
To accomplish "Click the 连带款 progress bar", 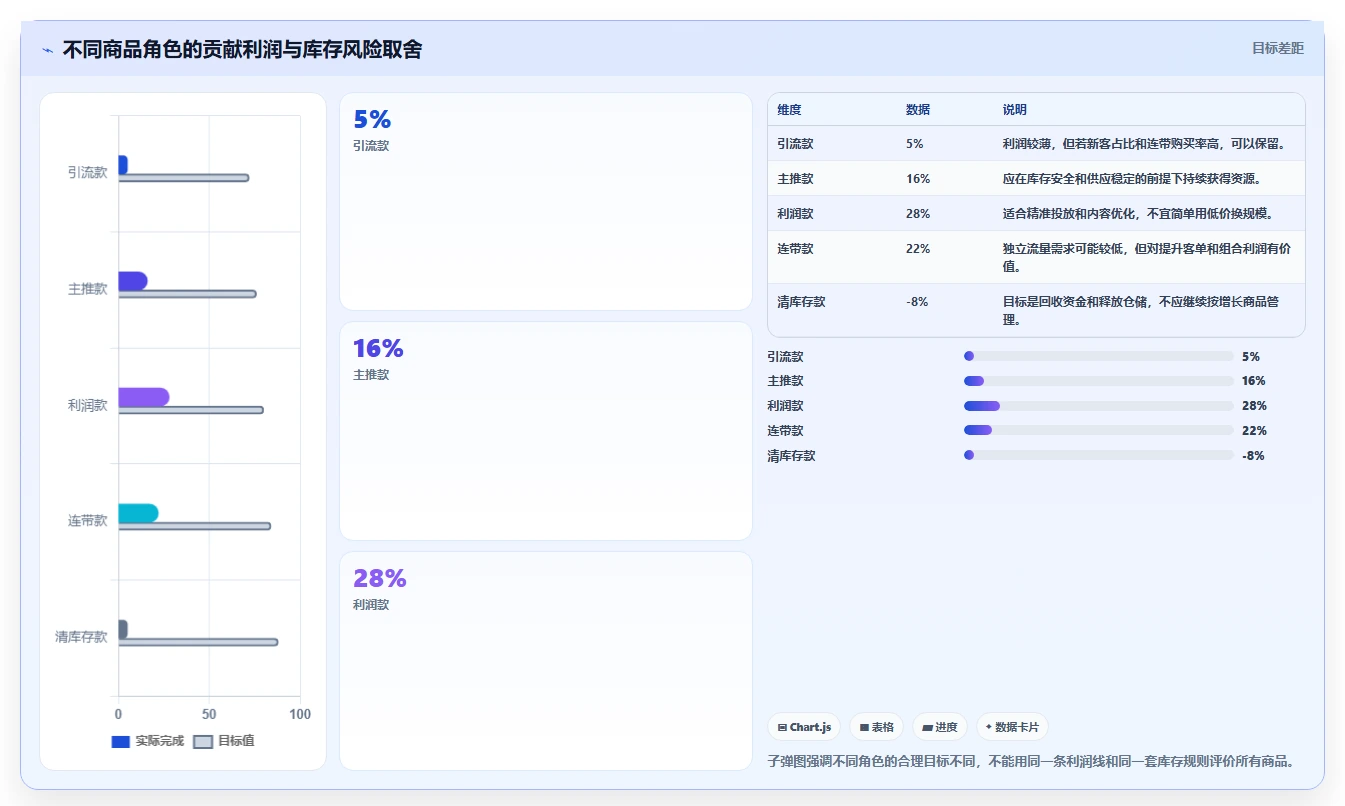I will 1099,431.
